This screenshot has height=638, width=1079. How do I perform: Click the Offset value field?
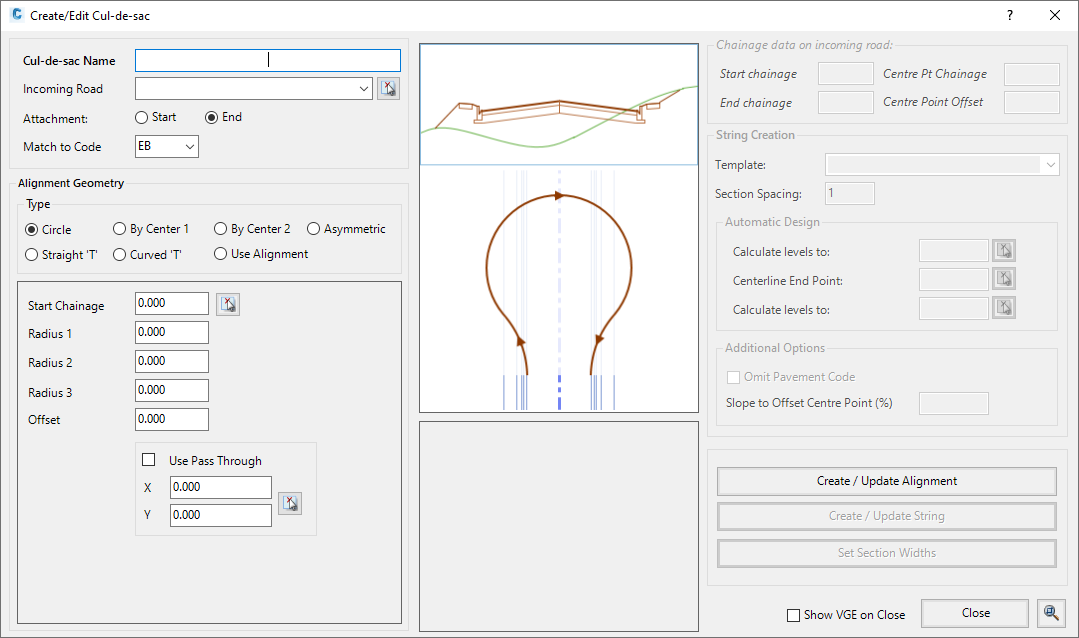(171, 419)
